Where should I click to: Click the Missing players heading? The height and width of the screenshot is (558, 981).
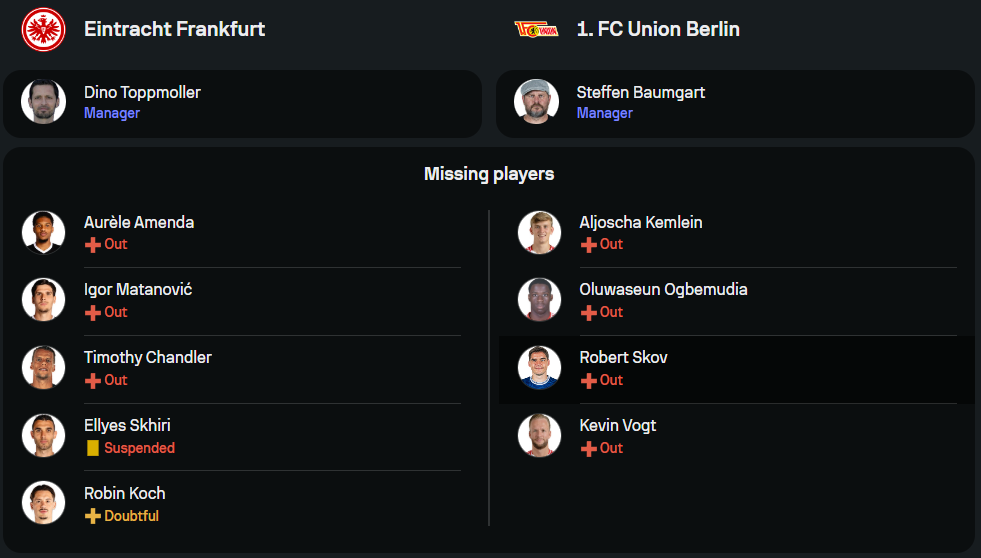[489, 174]
